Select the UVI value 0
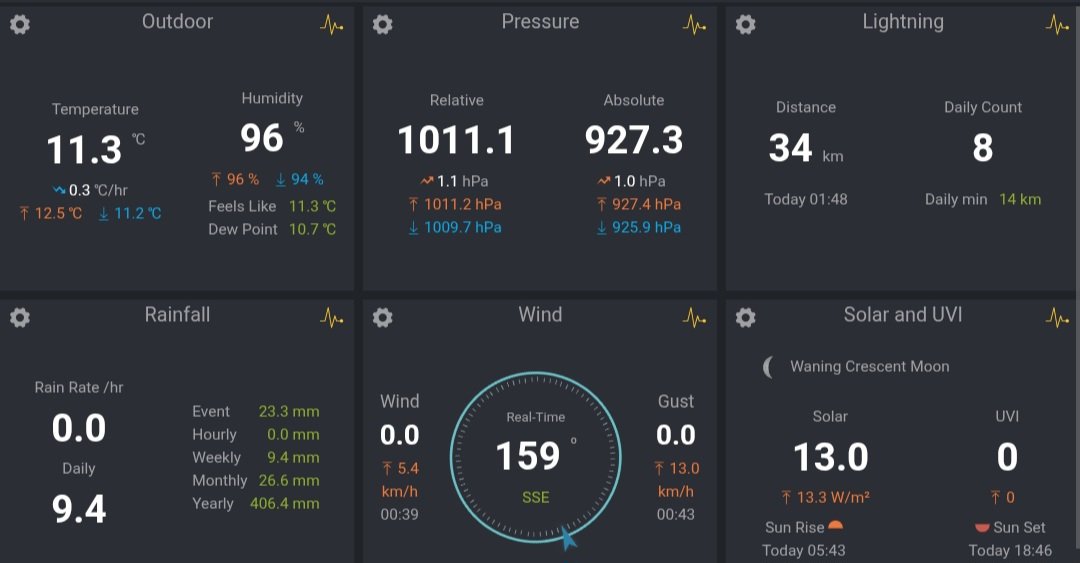Viewport: 1080px width, 563px height. coord(1007,457)
